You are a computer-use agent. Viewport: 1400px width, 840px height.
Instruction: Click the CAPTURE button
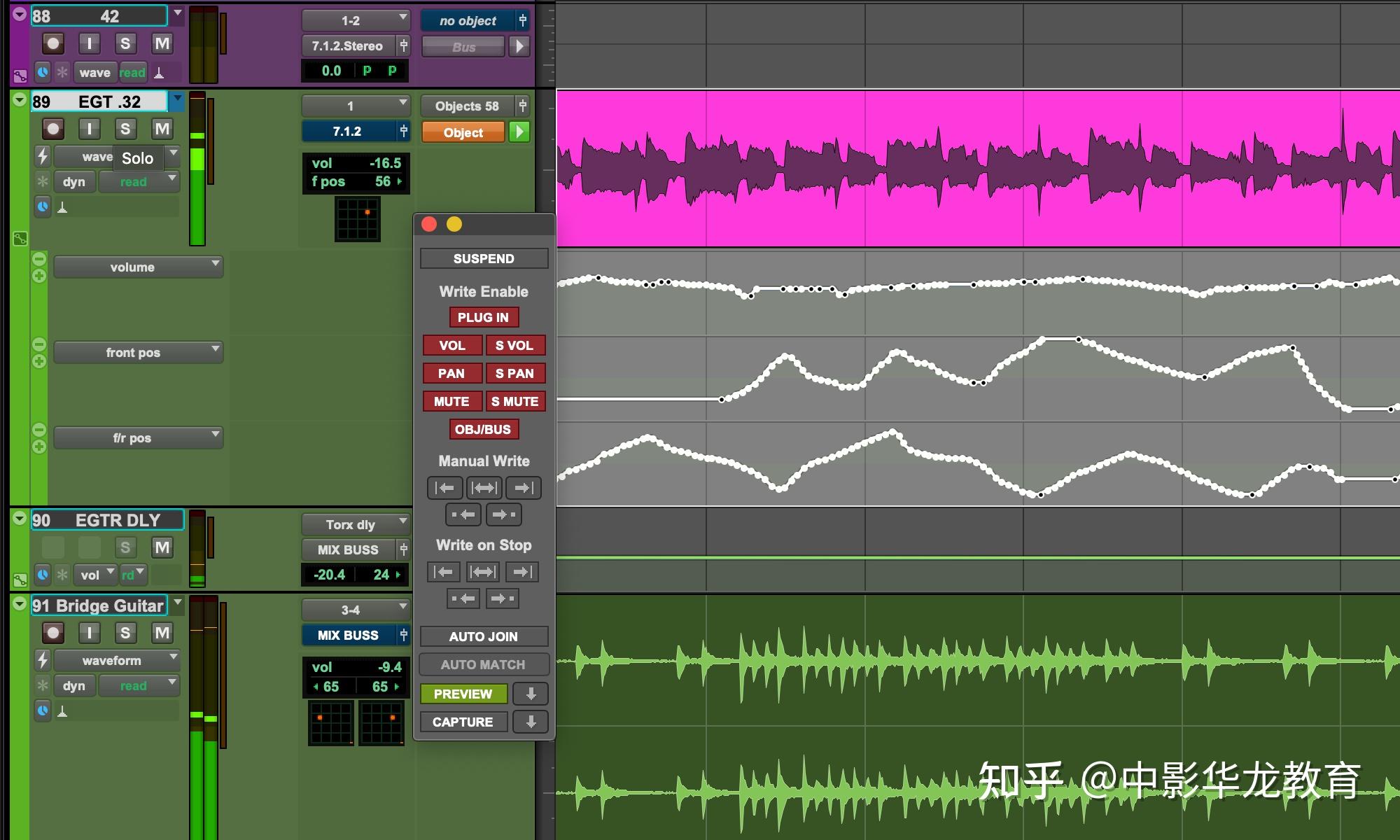[463, 722]
